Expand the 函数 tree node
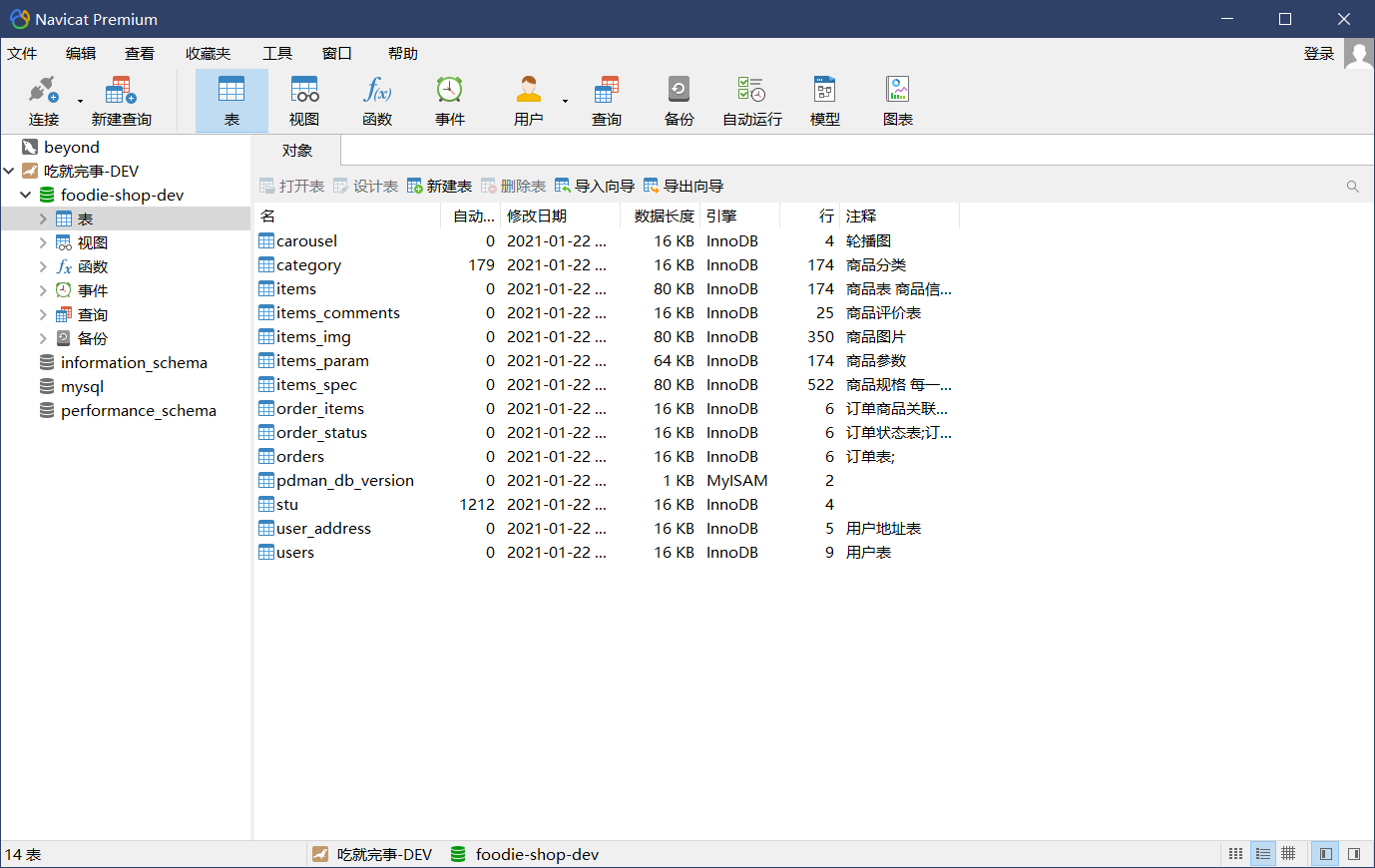The width and height of the screenshot is (1375, 868). tap(43, 266)
